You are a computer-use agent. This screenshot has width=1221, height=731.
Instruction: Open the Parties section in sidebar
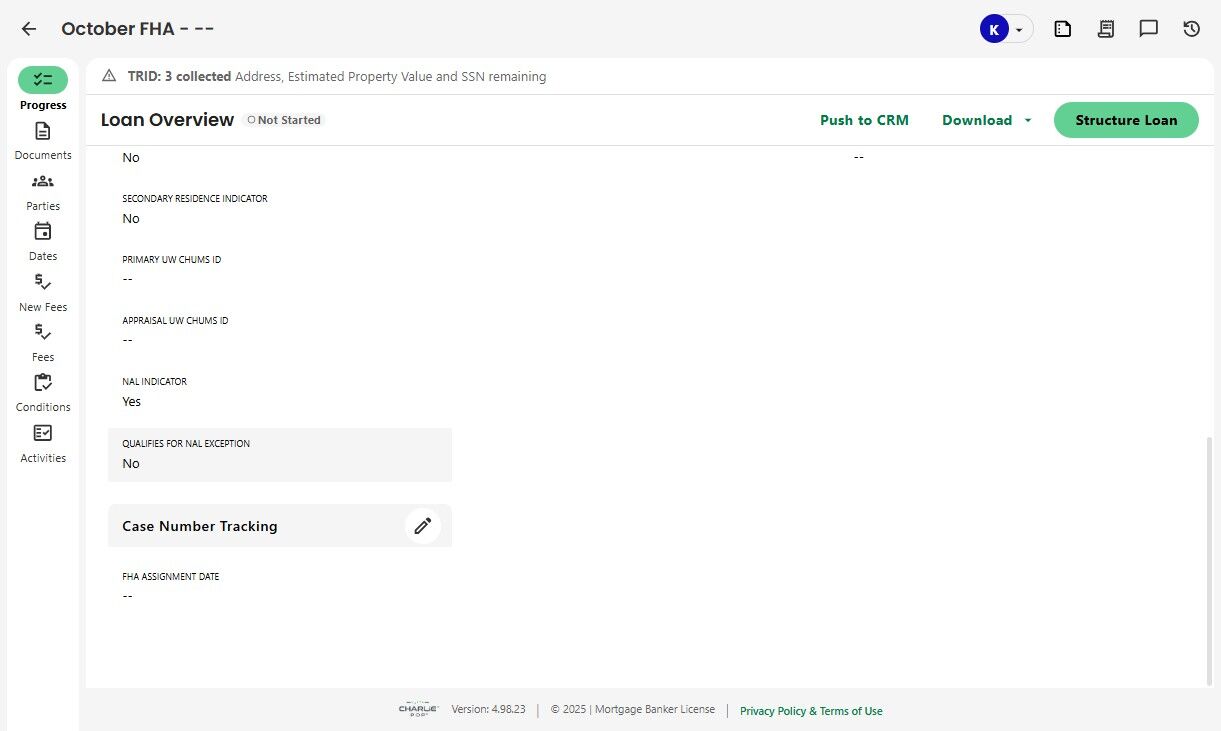(43, 191)
